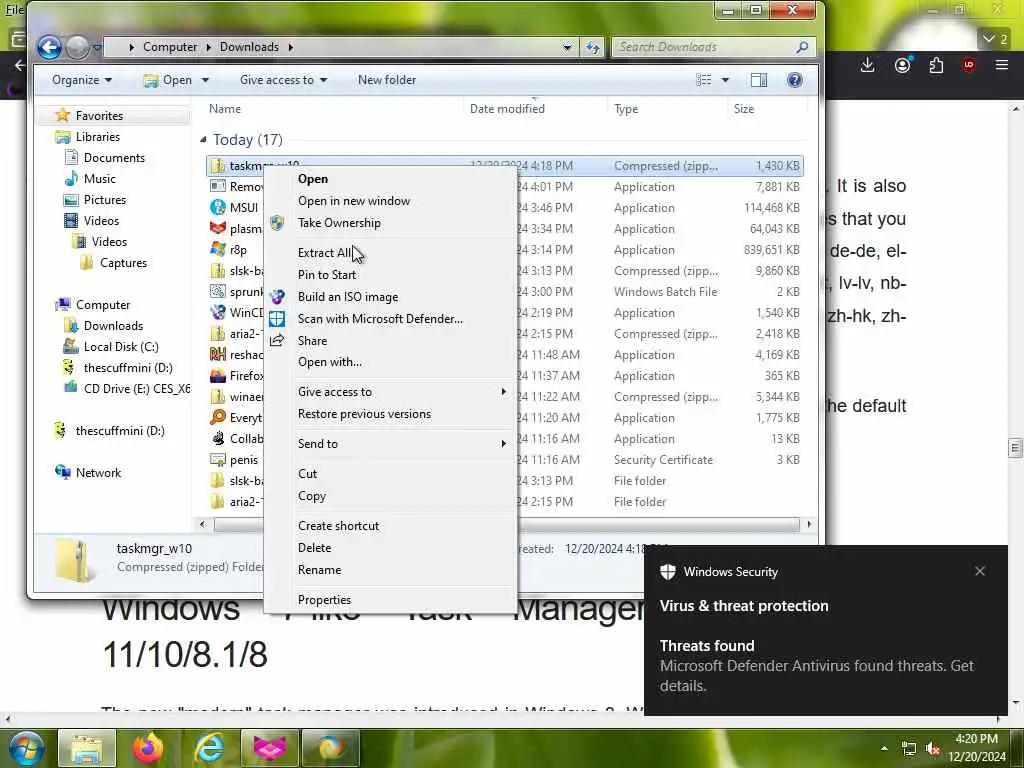The width and height of the screenshot is (1024, 768).
Task: Select Captures folder in navigation tree
Action: (x=123, y=263)
